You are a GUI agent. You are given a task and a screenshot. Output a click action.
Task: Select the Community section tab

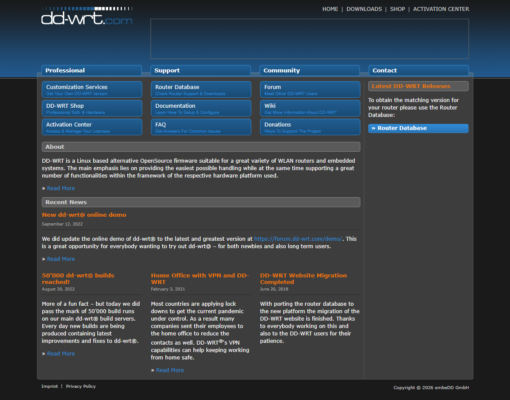tap(309, 70)
